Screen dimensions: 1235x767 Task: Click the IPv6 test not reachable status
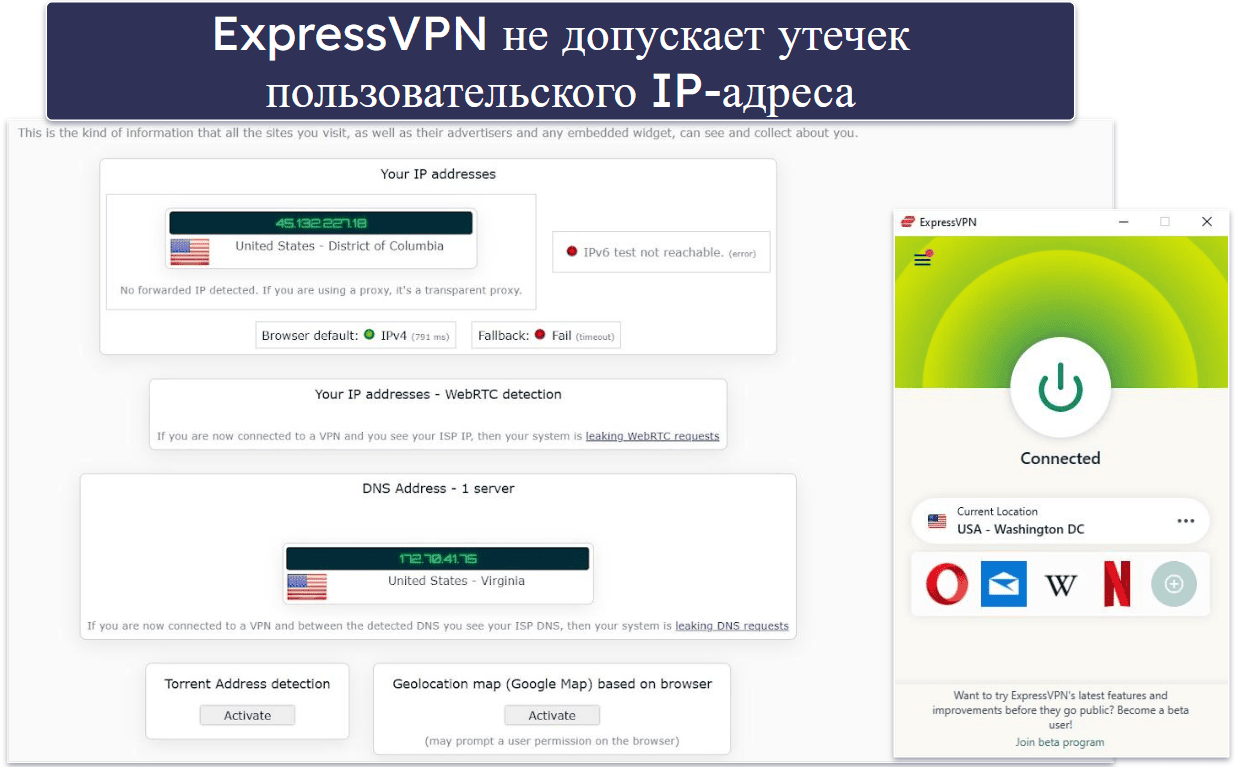point(661,253)
